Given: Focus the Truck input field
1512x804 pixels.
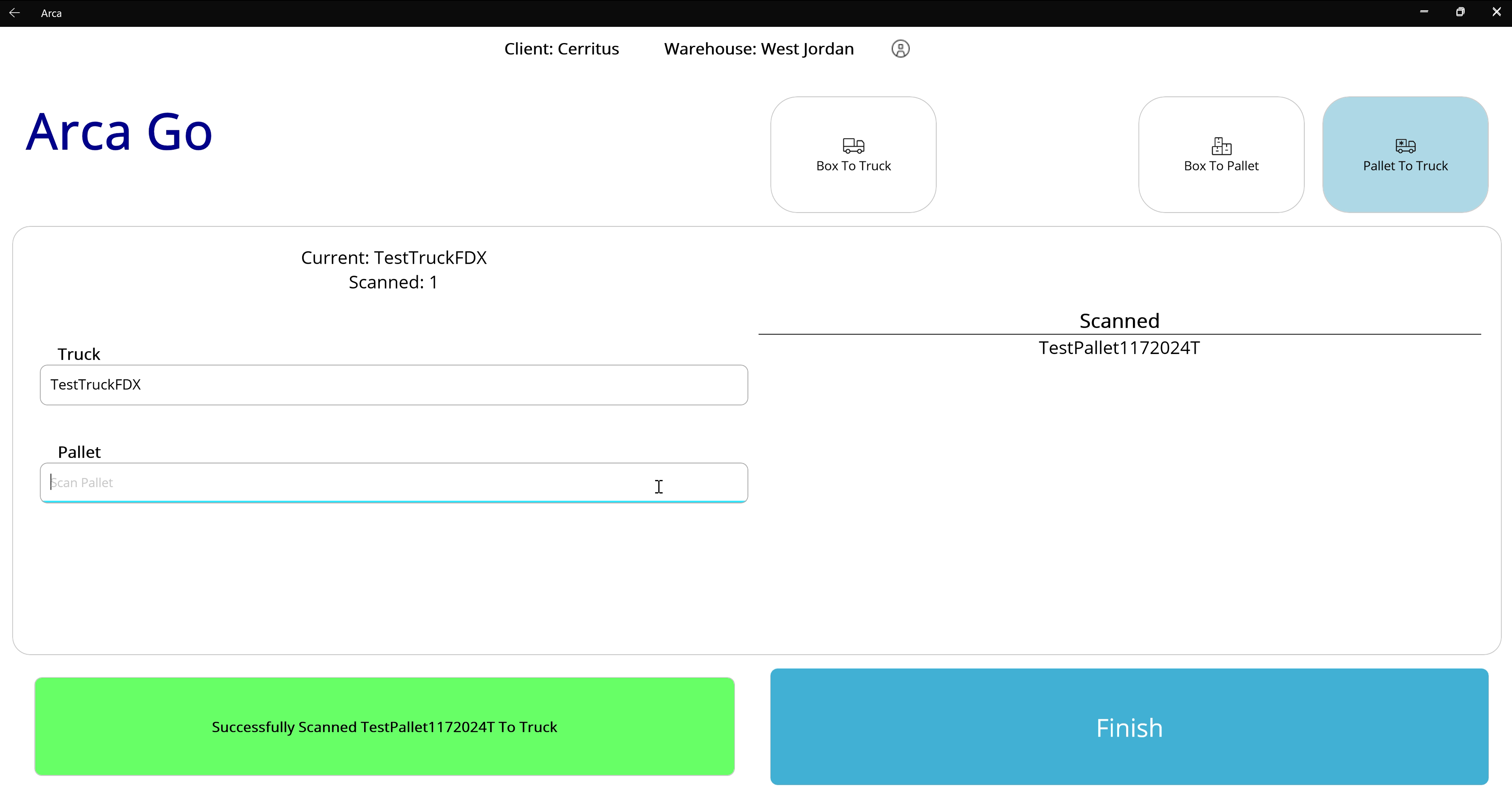Looking at the screenshot, I should click(x=394, y=385).
